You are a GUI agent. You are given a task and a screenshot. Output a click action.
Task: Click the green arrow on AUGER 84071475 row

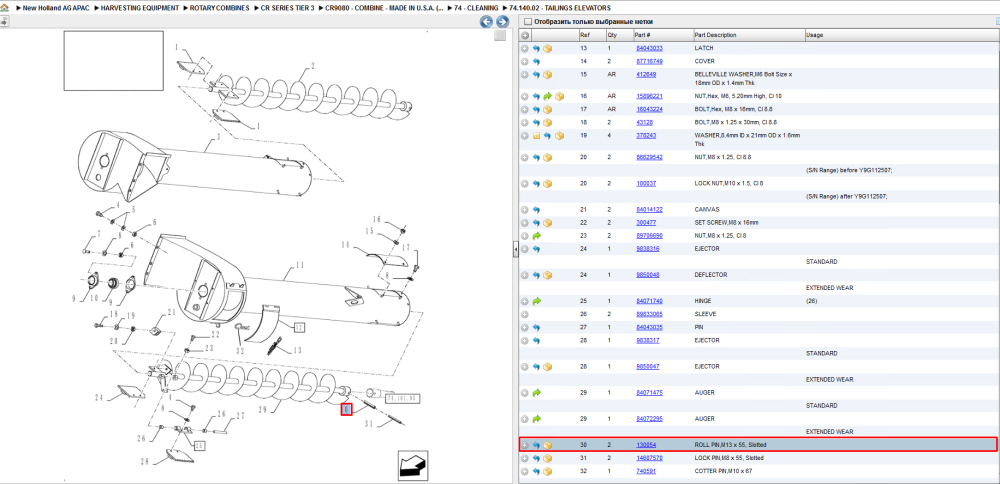536,393
